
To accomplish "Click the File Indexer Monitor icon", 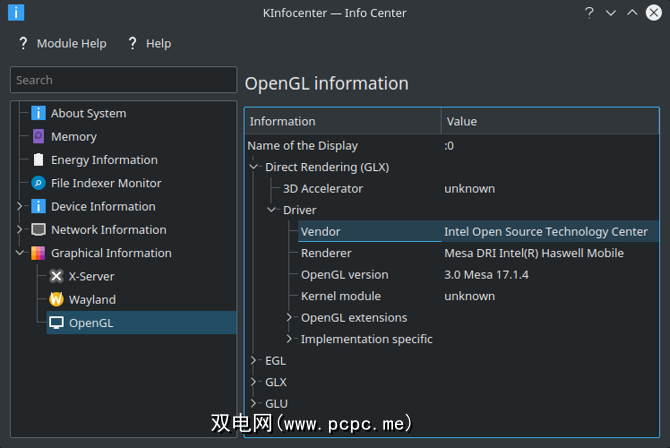I will click(x=39, y=183).
